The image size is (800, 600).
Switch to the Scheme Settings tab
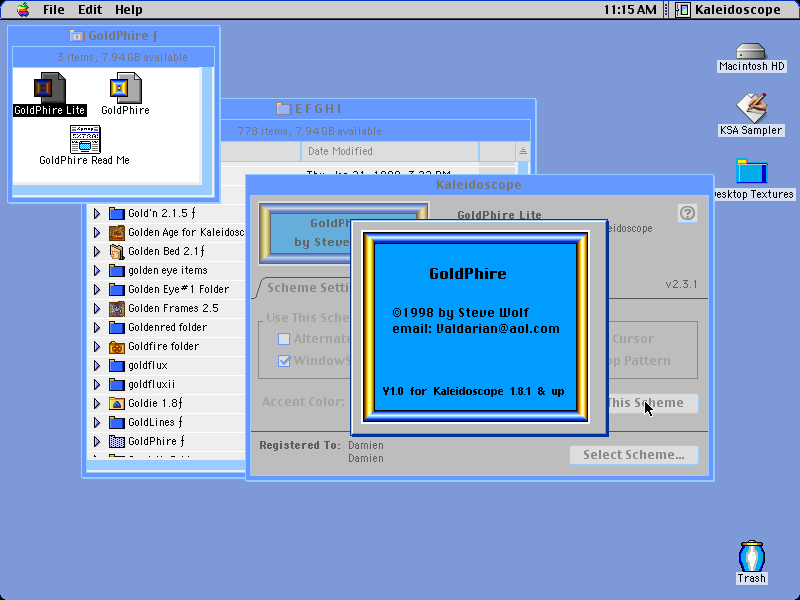tap(306, 288)
